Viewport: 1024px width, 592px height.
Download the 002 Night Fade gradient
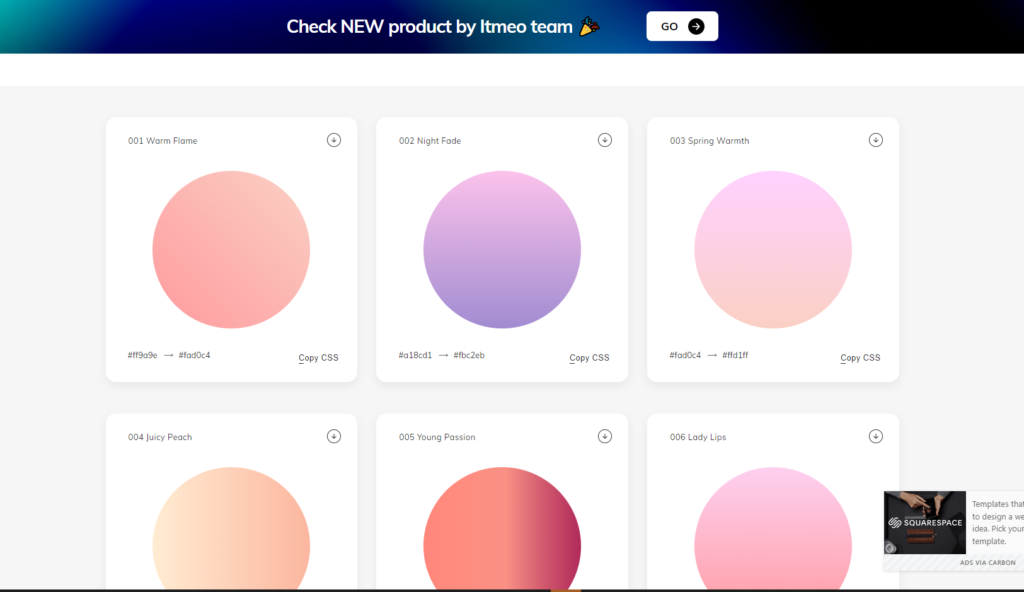pos(605,140)
